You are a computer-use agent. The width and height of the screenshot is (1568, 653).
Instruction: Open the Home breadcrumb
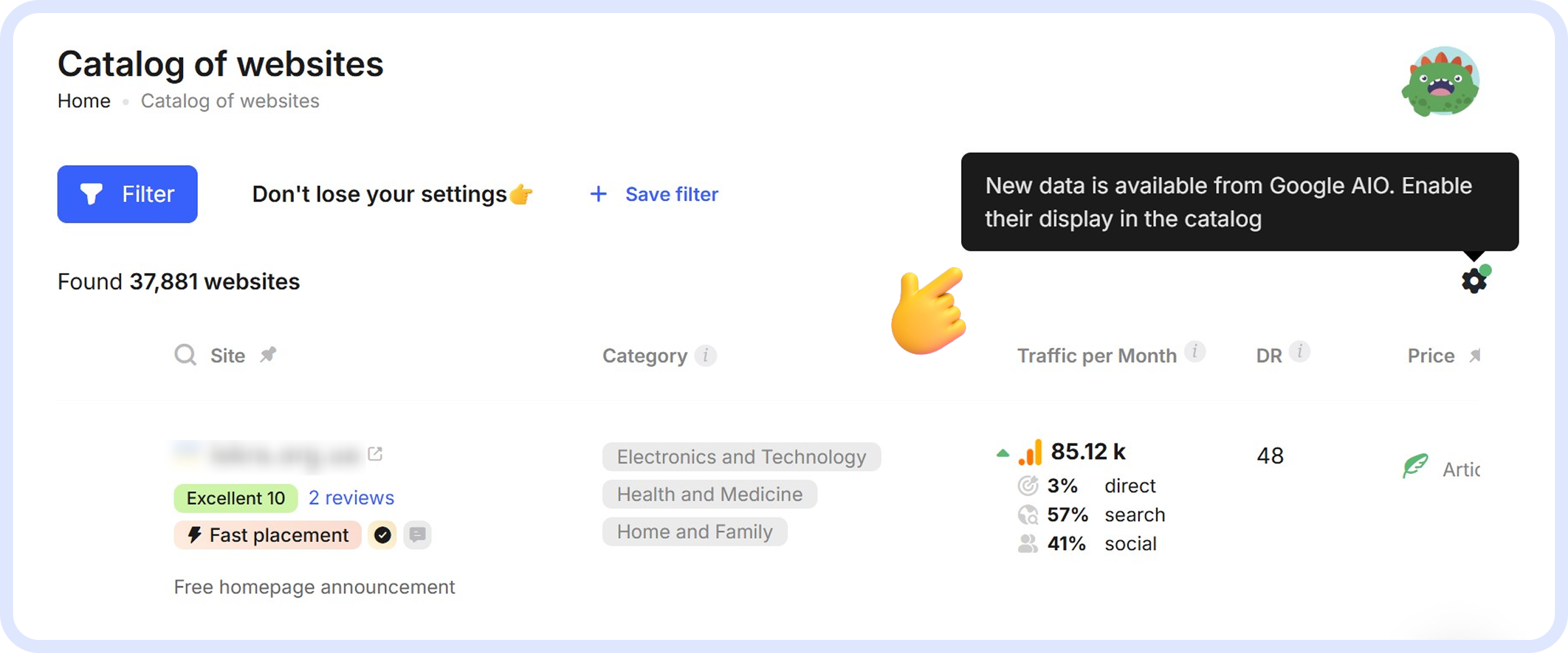[x=84, y=101]
